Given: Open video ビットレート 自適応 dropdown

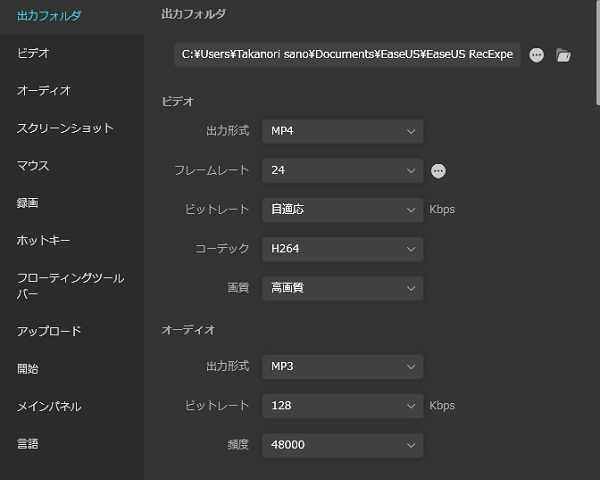Looking at the screenshot, I should pyautogui.click(x=342, y=210).
